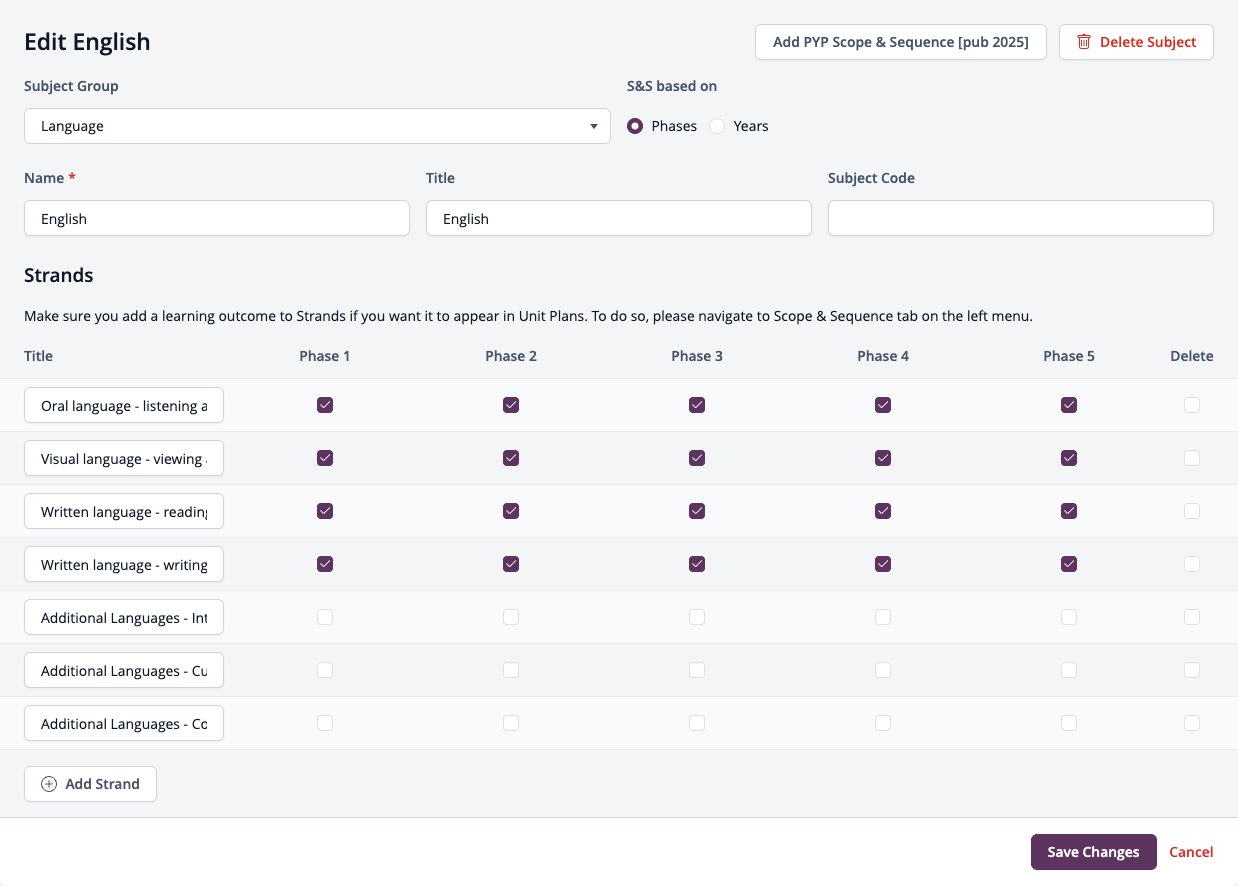Click the plus circle icon on Add Strand

point(49,784)
